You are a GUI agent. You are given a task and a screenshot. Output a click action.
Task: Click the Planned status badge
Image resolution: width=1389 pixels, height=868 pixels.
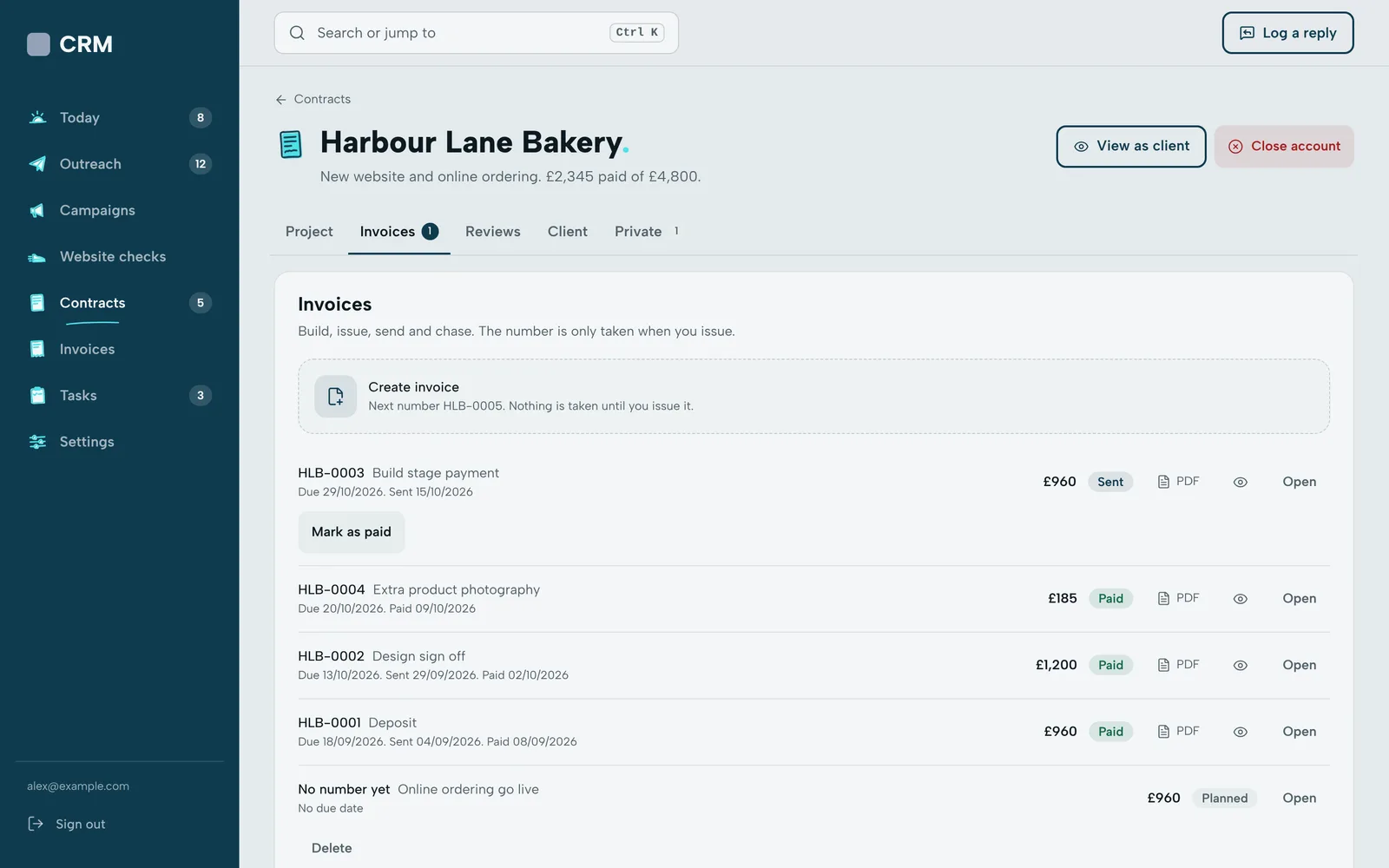[x=1225, y=799]
